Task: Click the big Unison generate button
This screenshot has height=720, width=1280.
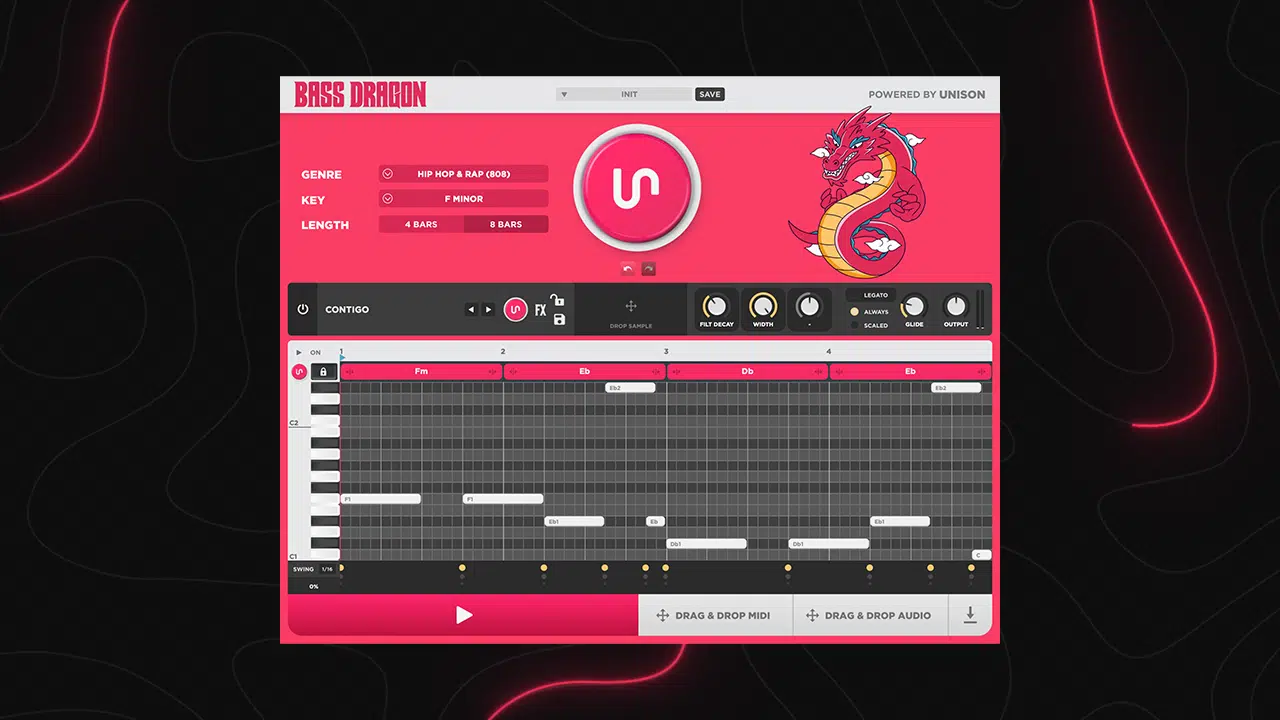Action: 637,187
